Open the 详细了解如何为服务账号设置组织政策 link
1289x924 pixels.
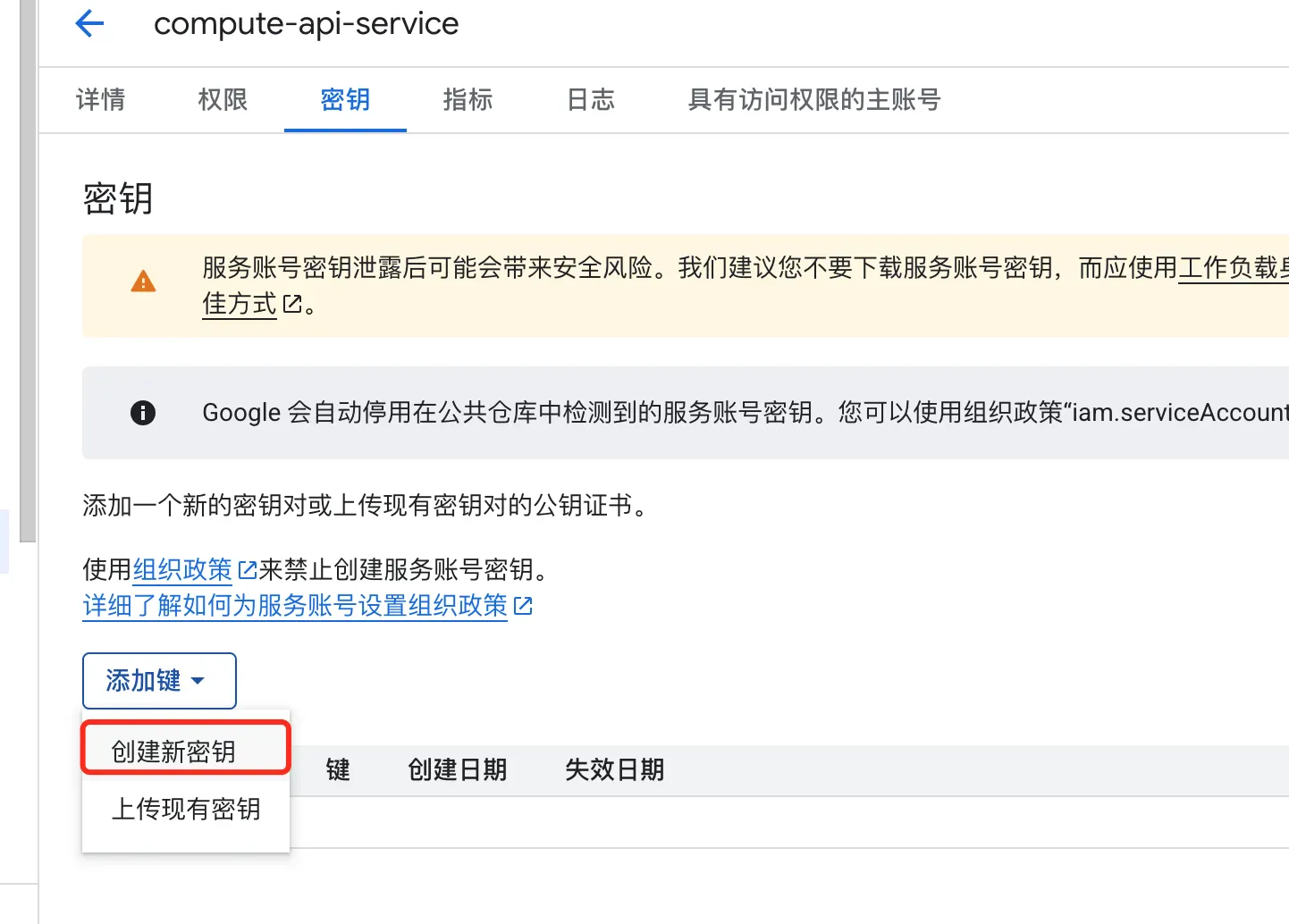click(295, 606)
